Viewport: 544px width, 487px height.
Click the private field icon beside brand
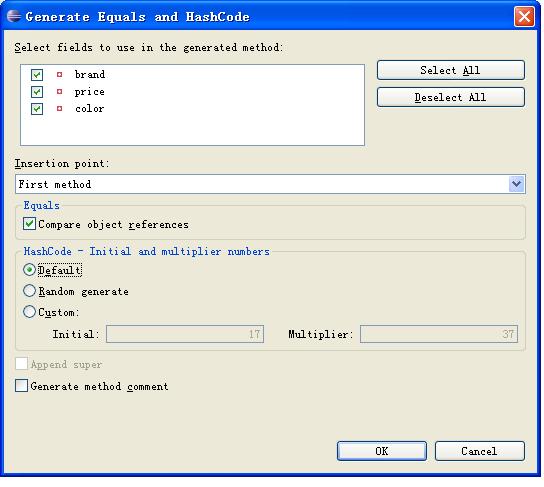(x=59, y=74)
